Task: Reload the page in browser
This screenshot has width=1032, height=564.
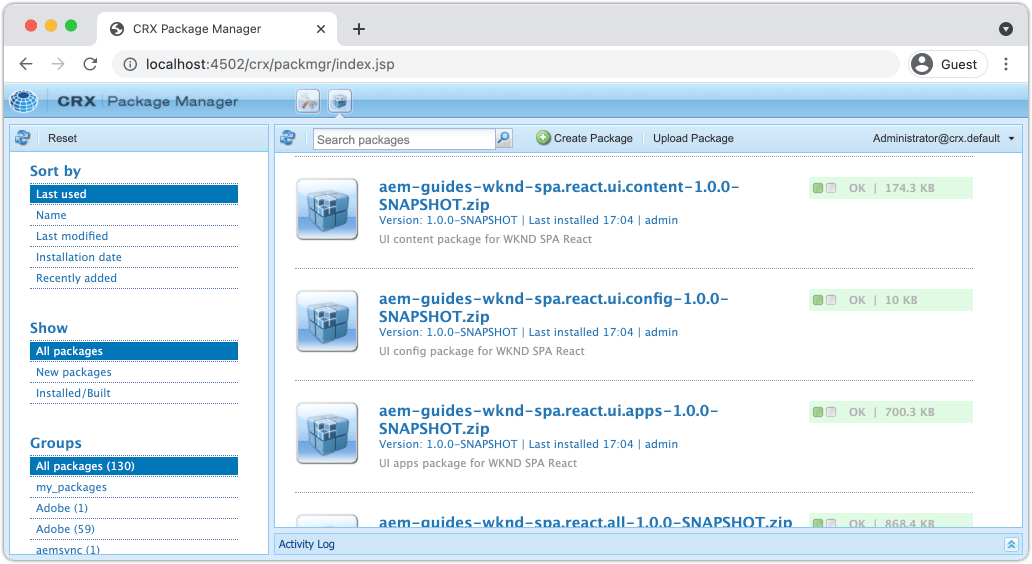Action: [90, 64]
